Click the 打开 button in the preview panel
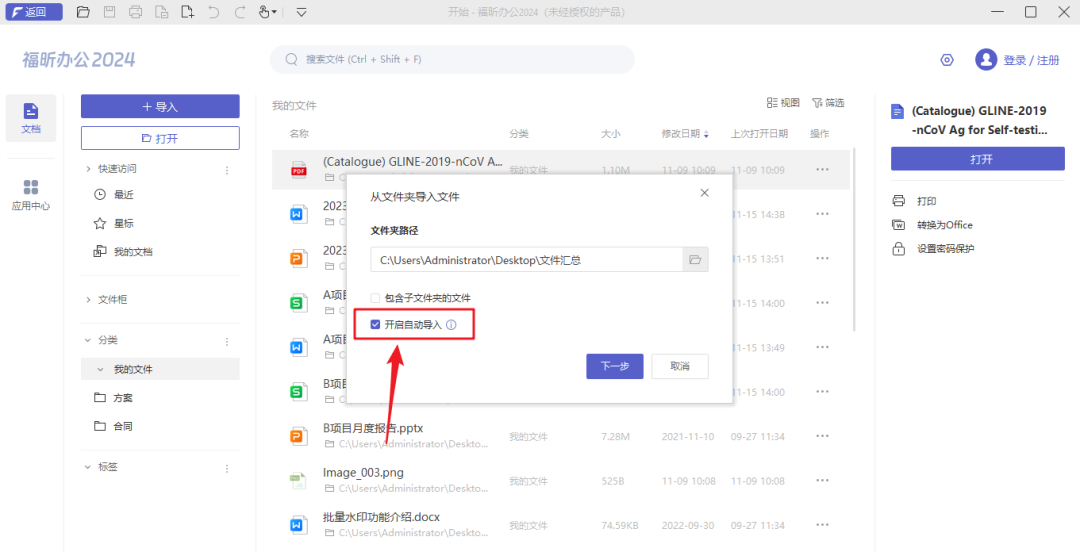This screenshot has height=552, width=1080. pos(977,159)
